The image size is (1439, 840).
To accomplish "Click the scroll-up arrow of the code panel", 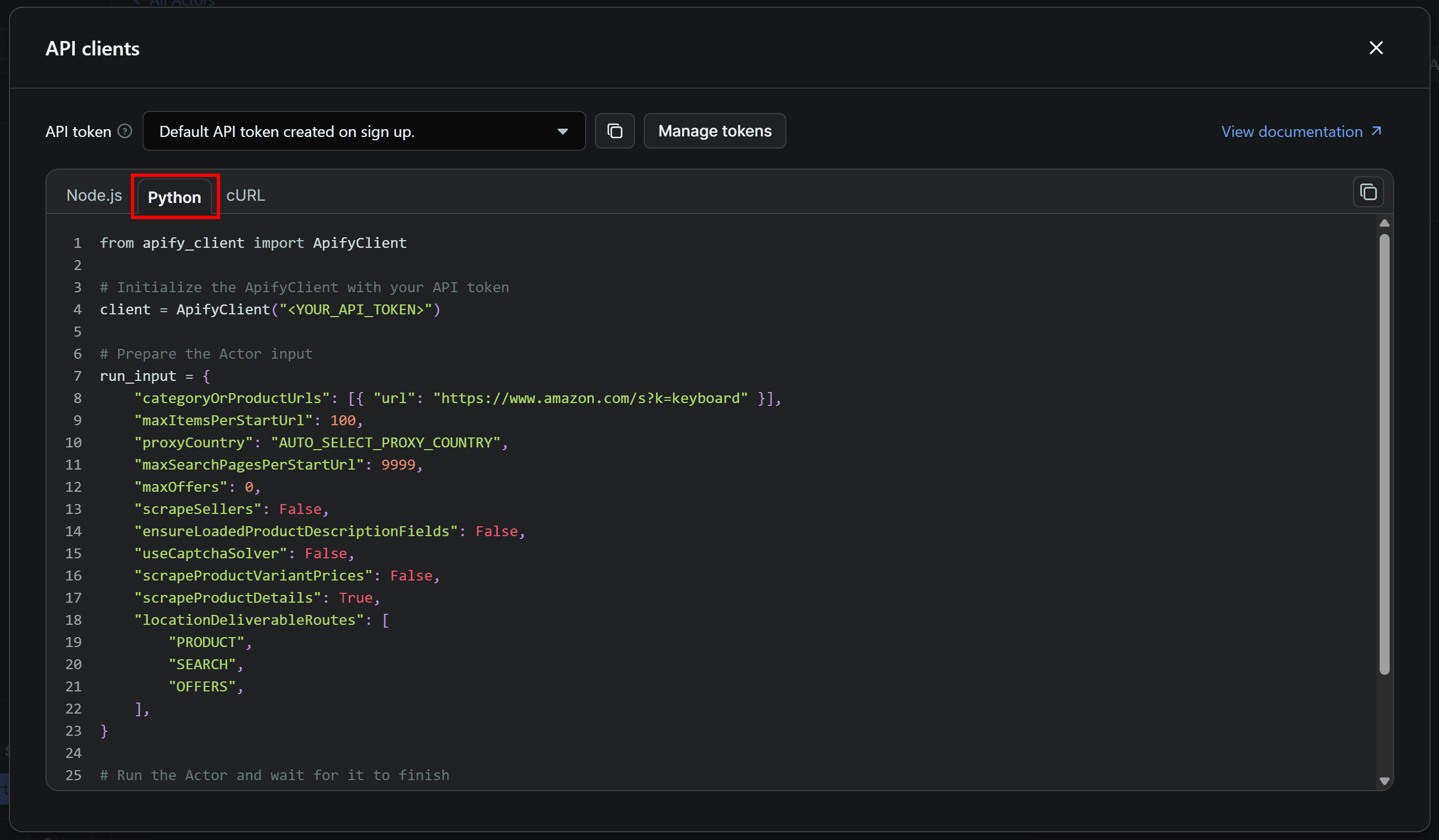I will (x=1384, y=223).
